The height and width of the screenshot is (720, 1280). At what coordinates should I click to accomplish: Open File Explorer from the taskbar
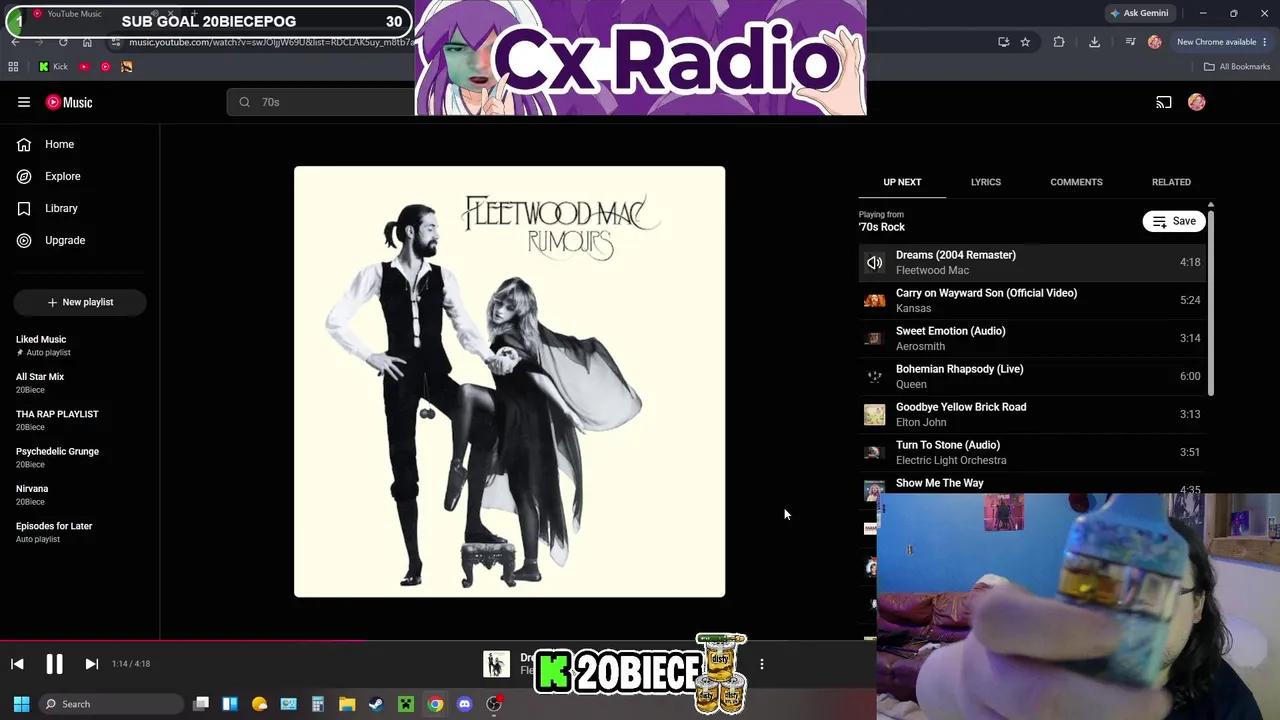click(347, 704)
